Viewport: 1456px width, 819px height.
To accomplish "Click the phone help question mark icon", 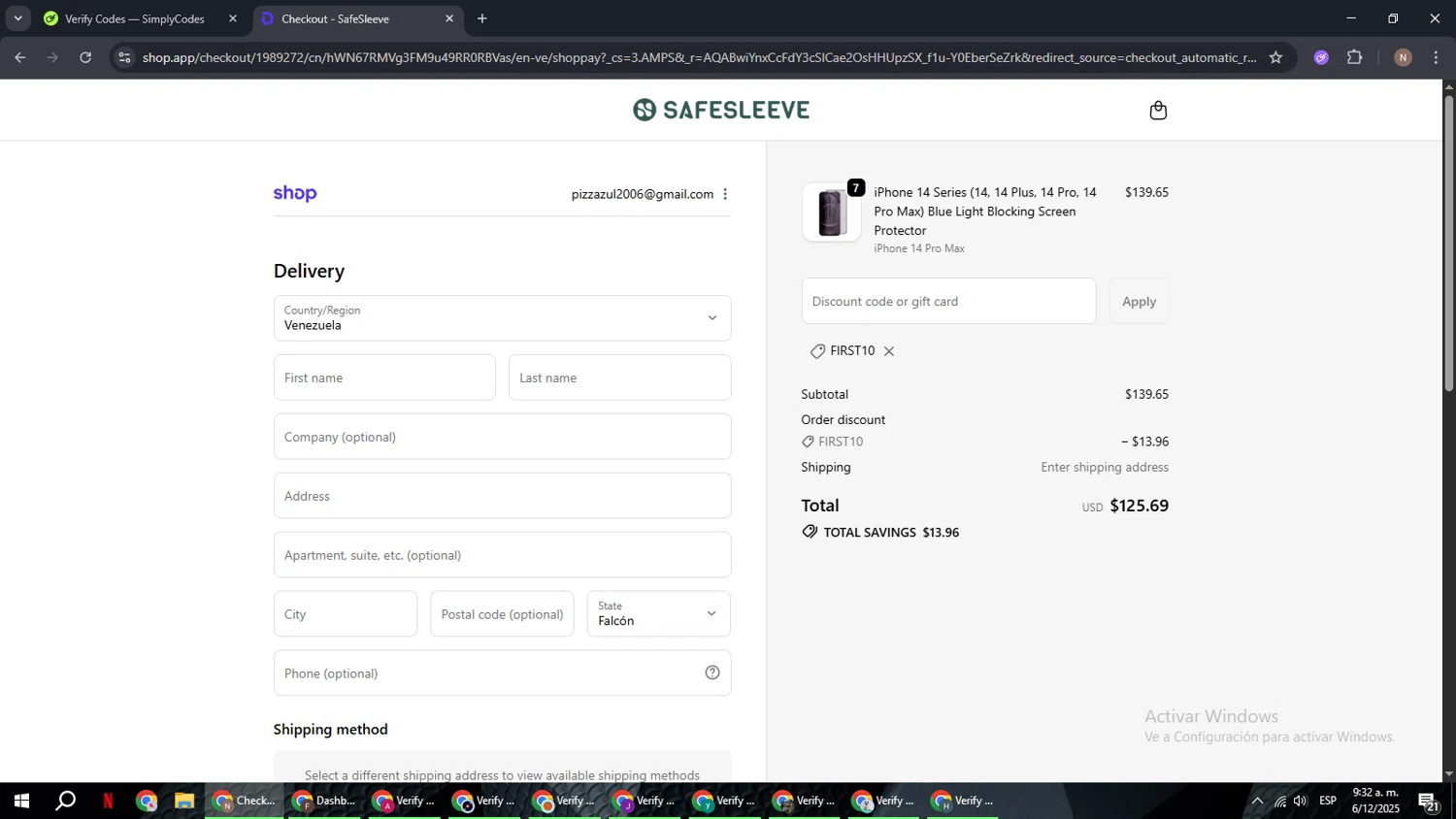I will pos(712,672).
